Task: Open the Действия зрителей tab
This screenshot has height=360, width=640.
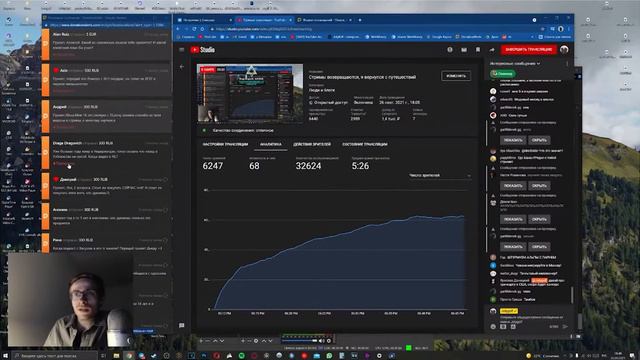Action: pyautogui.click(x=312, y=144)
